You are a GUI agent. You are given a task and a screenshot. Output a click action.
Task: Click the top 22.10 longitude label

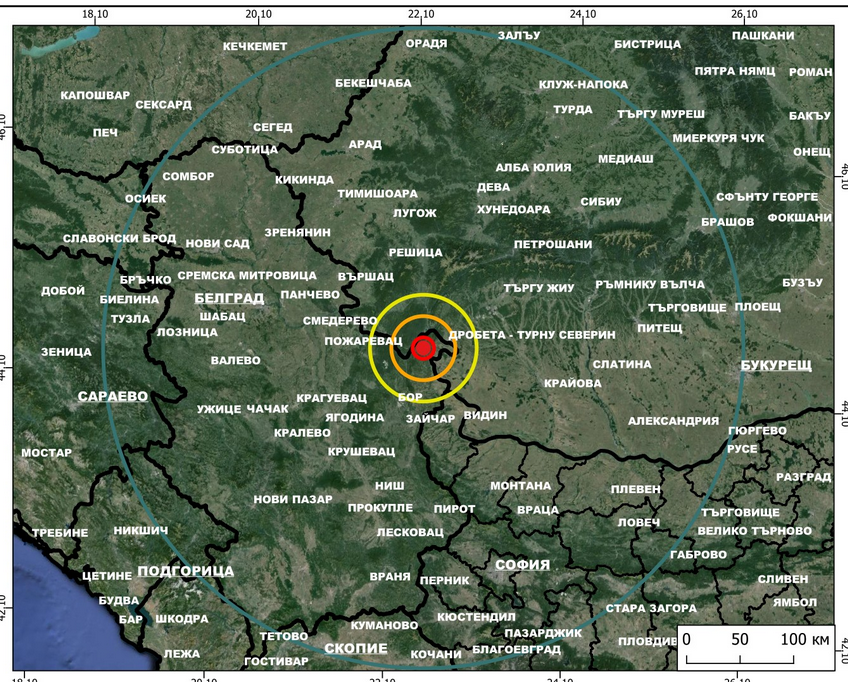coord(422,13)
